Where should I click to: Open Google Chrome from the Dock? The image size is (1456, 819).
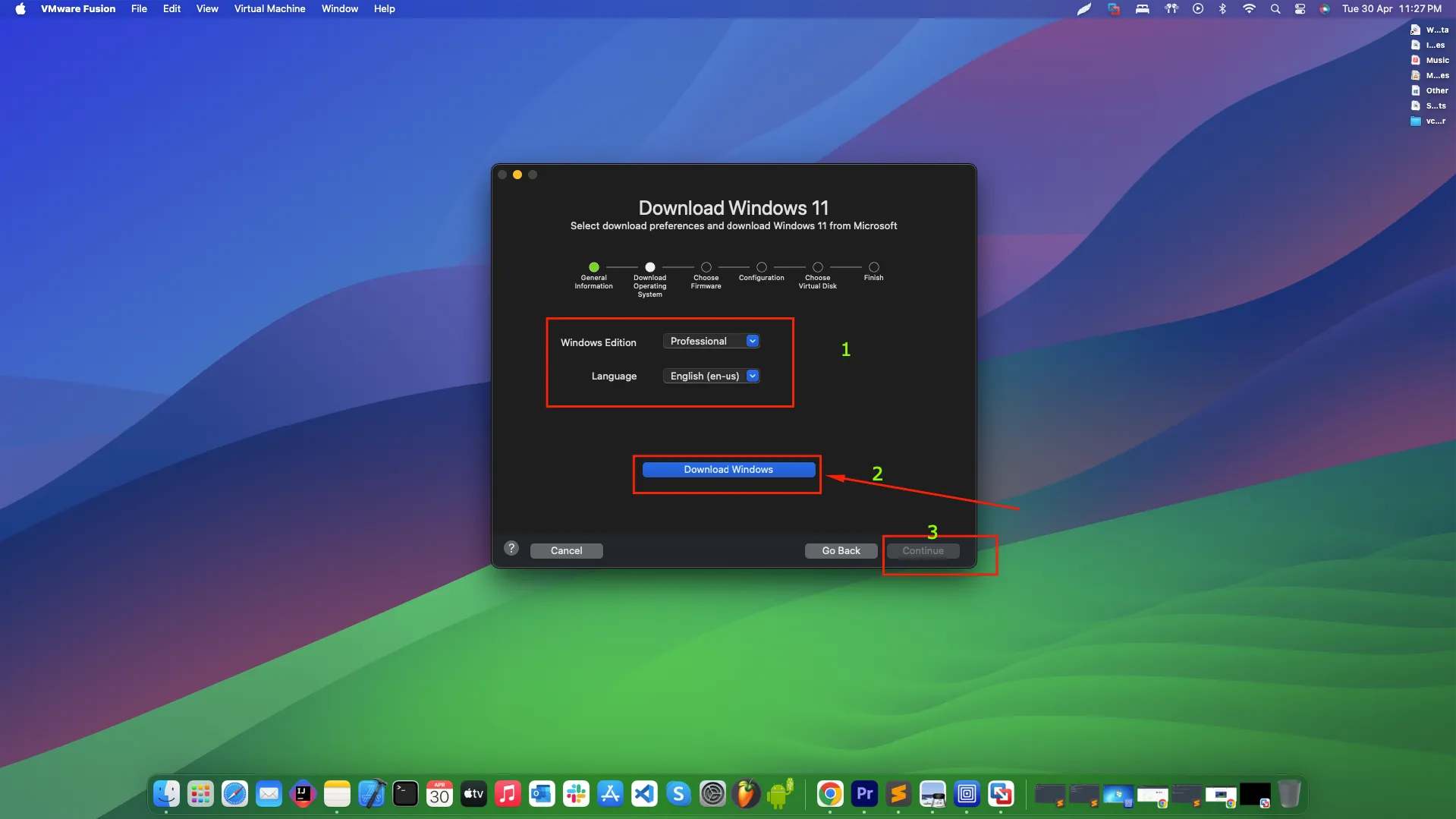click(830, 794)
